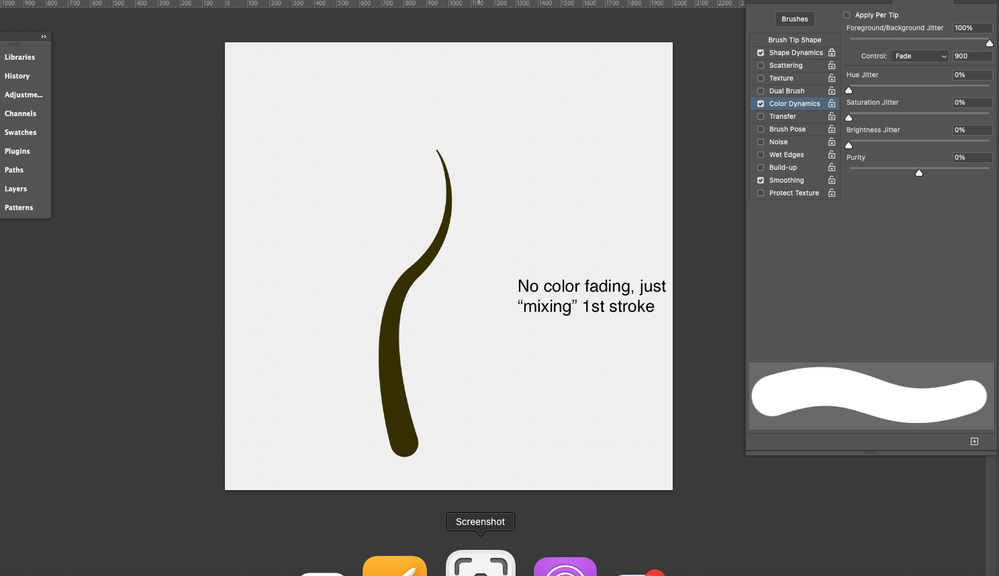The image size is (999, 576).
Task: Turn on the Wet Edges checkbox
Action: 761,155
